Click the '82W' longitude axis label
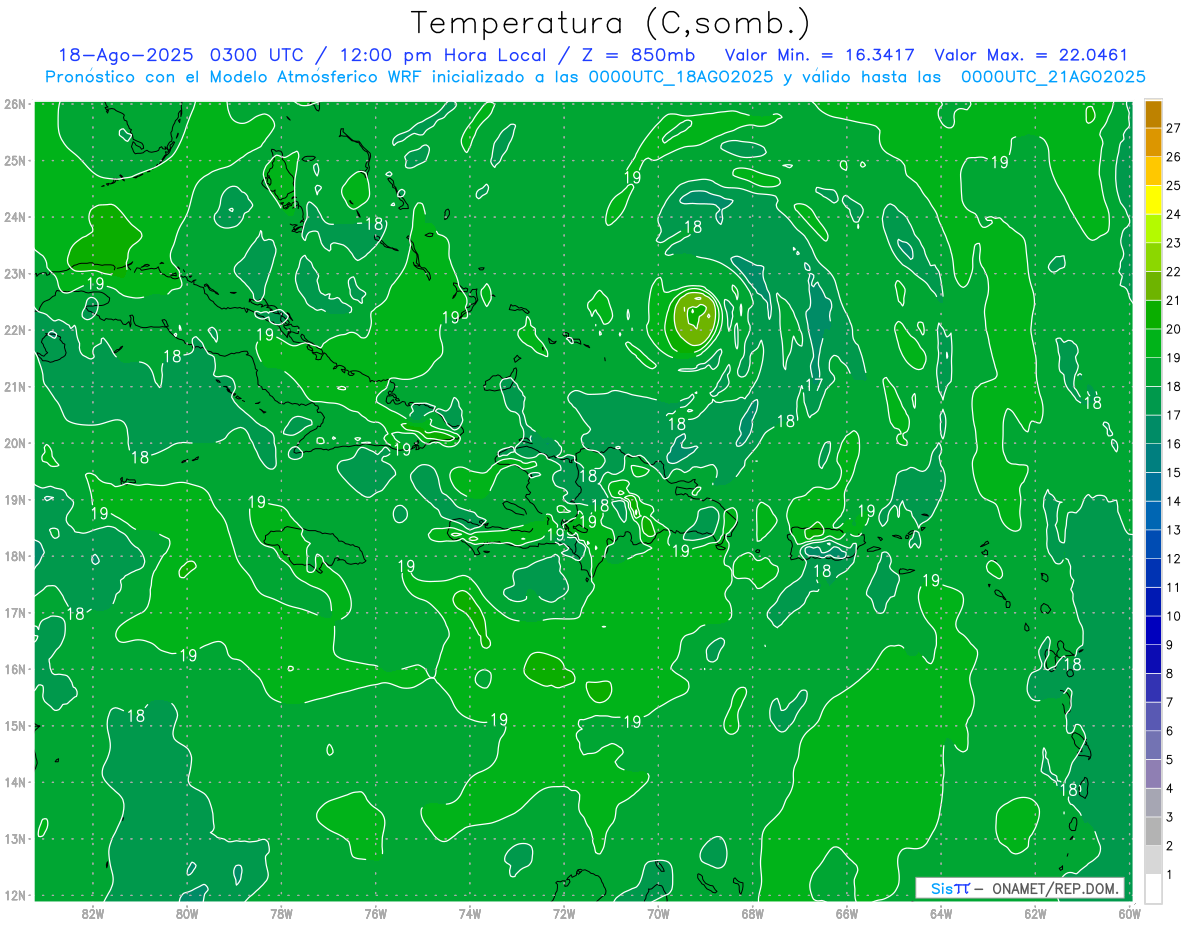Viewport: 1200px width, 927px height. (x=93, y=913)
